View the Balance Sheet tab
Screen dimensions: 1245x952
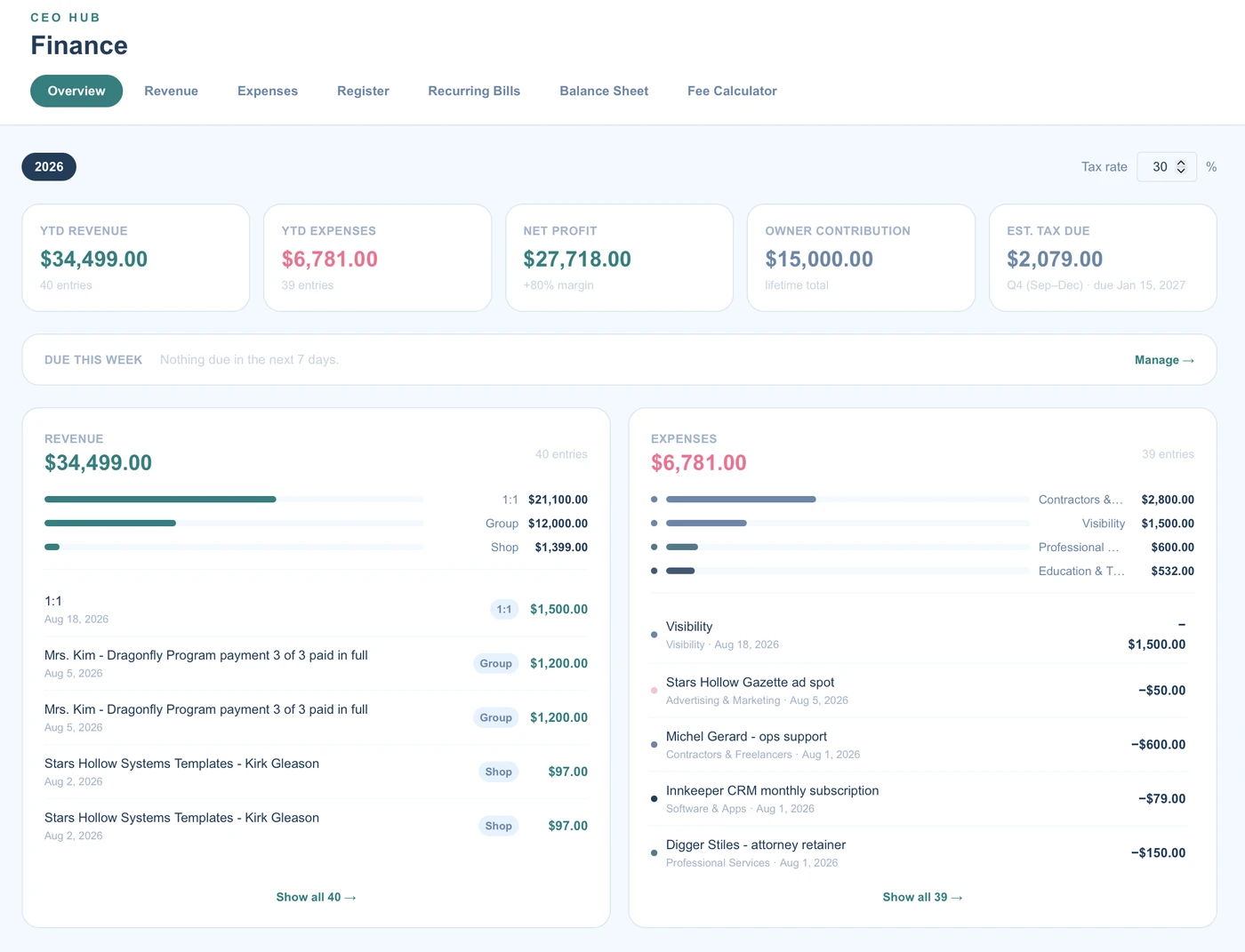click(x=604, y=91)
